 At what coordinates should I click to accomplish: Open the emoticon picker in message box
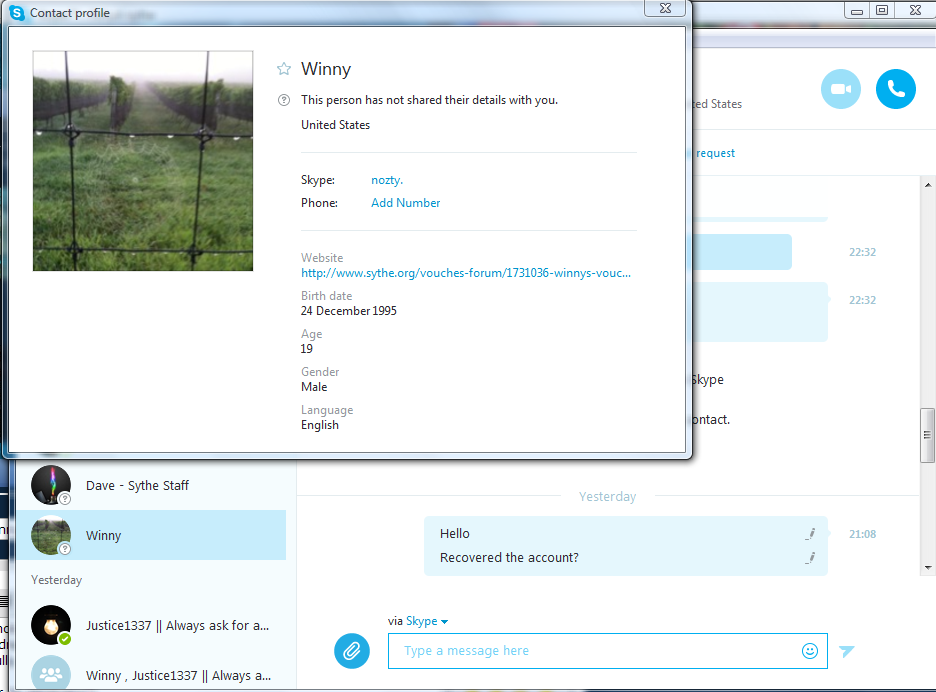pos(809,651)
